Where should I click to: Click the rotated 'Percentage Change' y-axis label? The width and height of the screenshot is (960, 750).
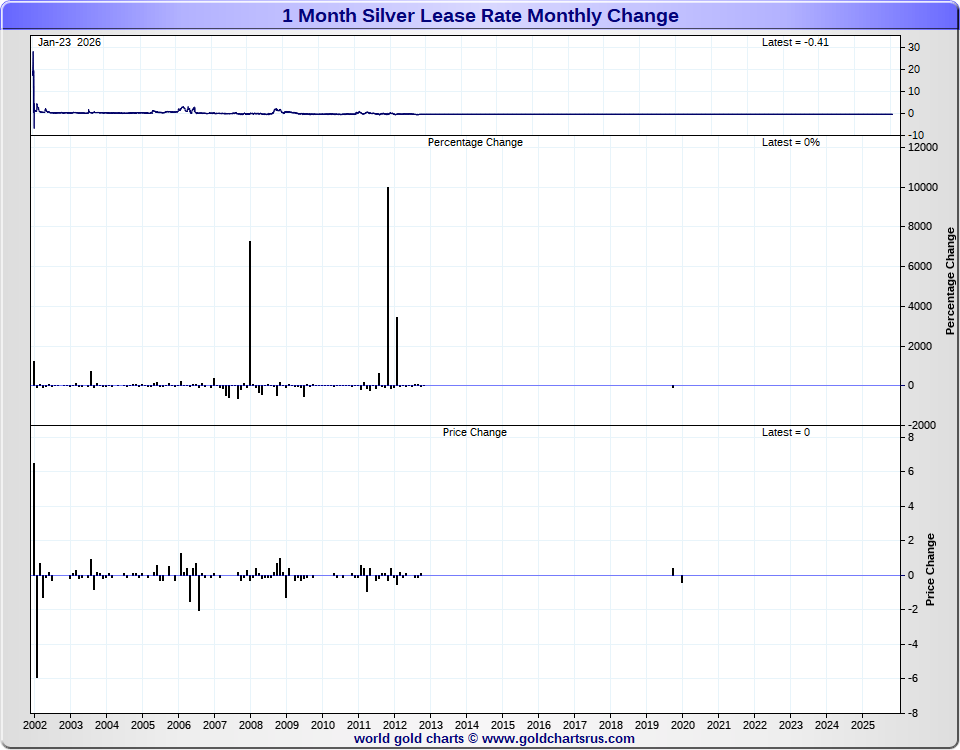950,282
